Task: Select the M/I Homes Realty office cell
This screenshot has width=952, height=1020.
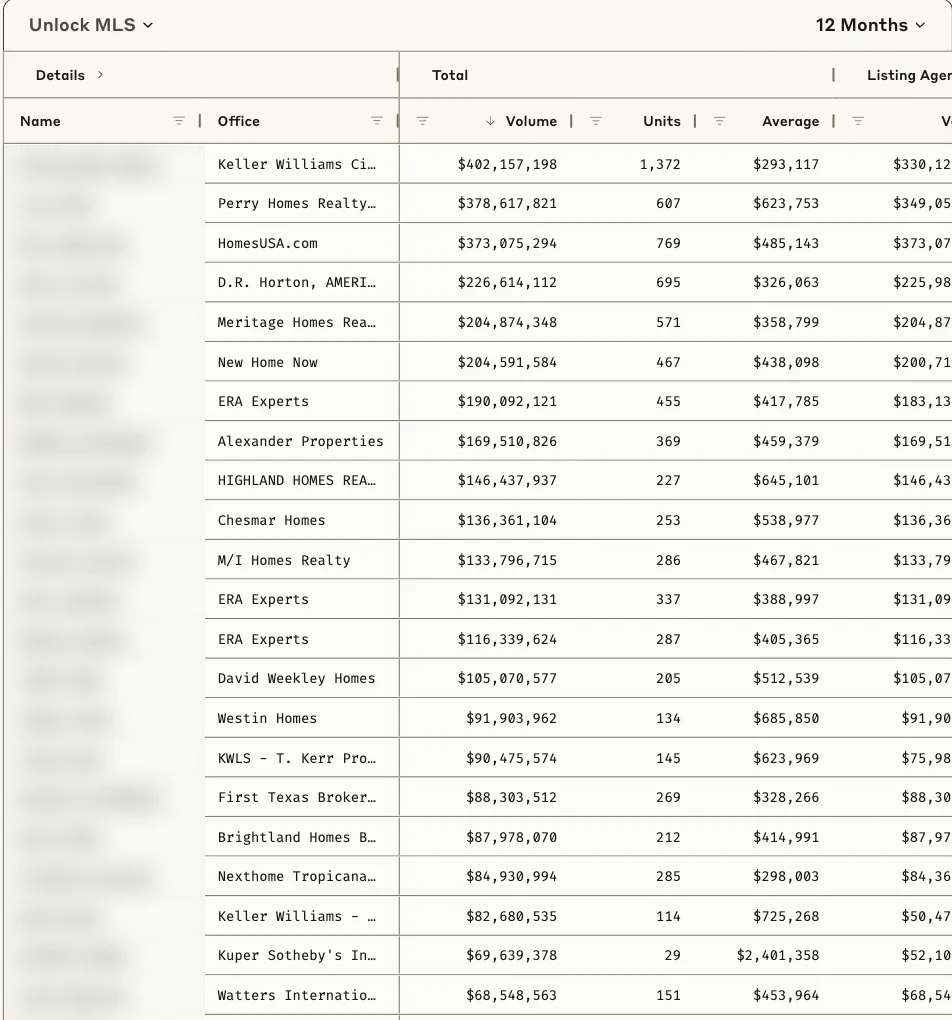Action: click(302, 559)
